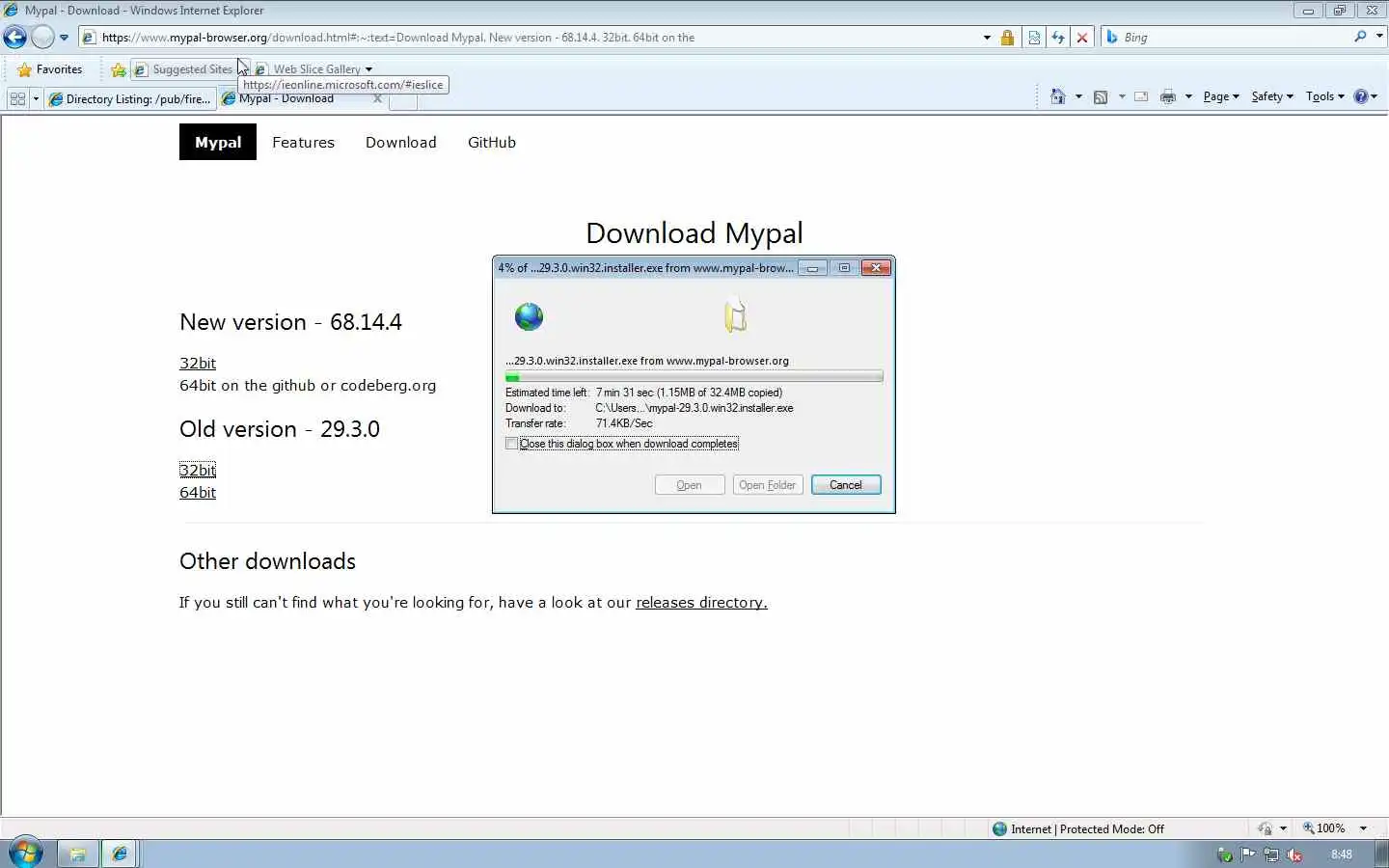Click the search magnifier icon
Viewport: 1389px width, 868px height.
pos(1360,37)
